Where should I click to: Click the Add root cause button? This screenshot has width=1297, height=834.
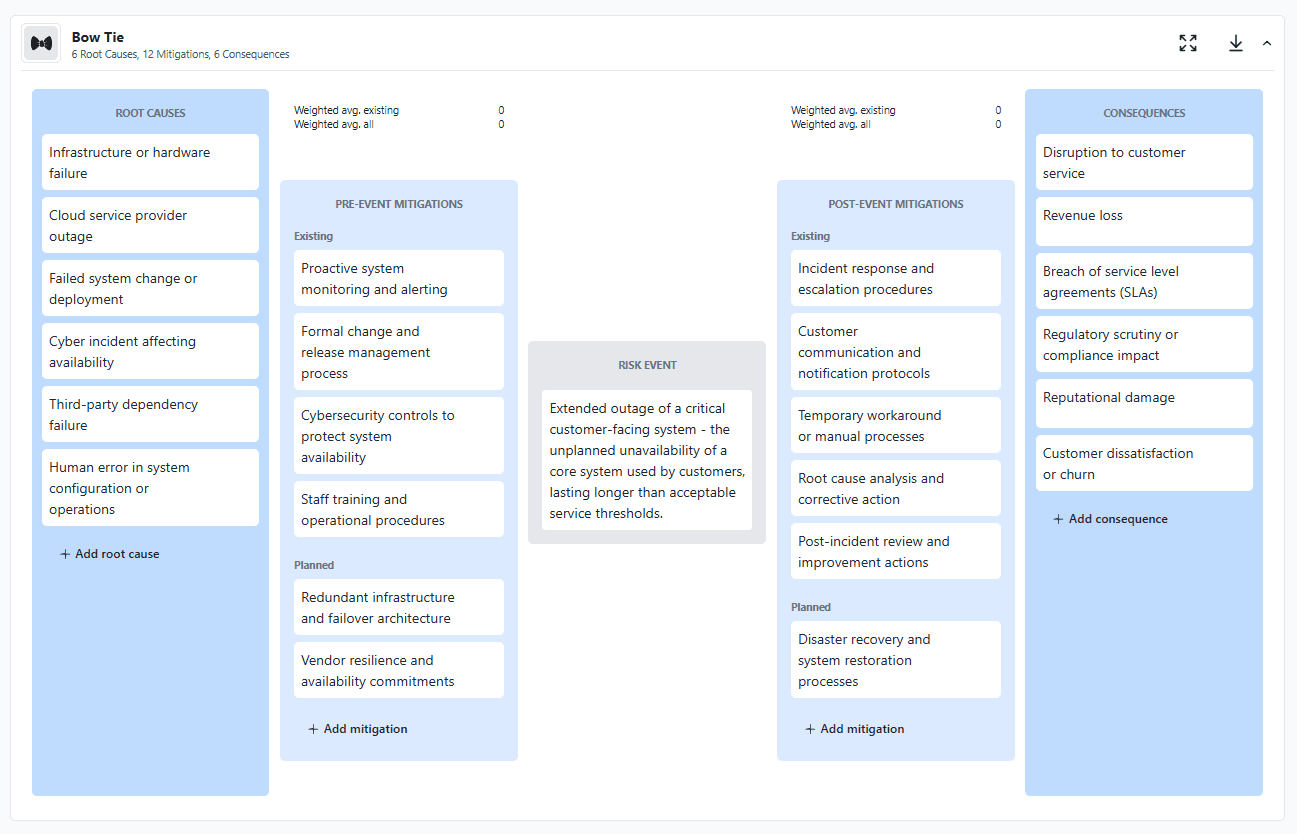[110, 553]
